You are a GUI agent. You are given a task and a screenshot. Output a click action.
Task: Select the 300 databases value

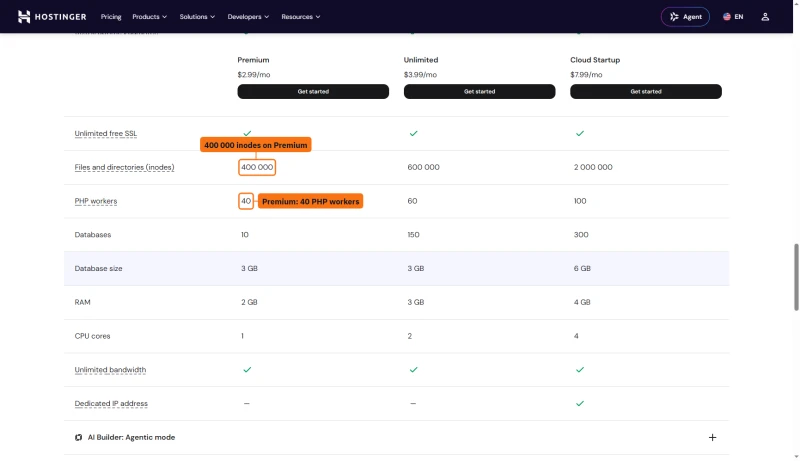point(581,235)
